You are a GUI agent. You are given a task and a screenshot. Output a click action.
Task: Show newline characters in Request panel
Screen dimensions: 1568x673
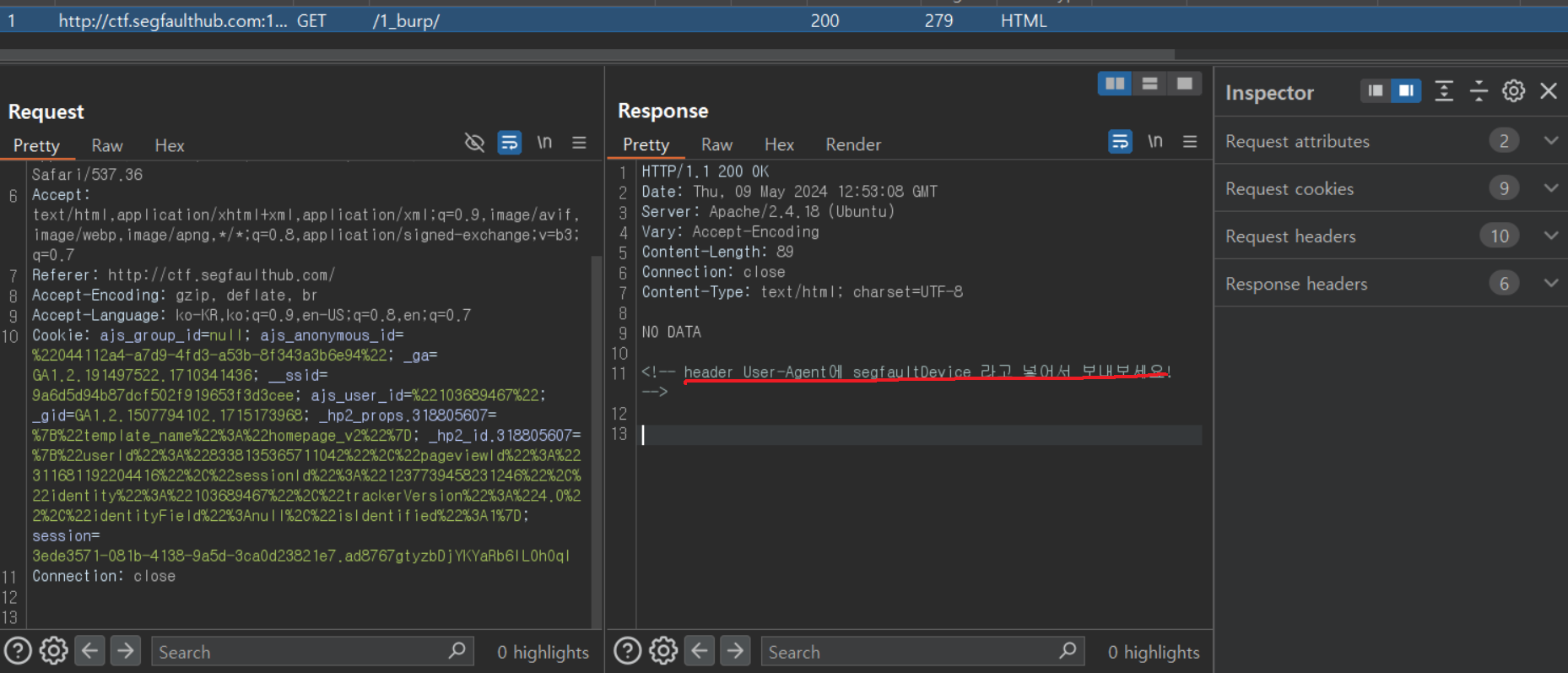(544, 143)
